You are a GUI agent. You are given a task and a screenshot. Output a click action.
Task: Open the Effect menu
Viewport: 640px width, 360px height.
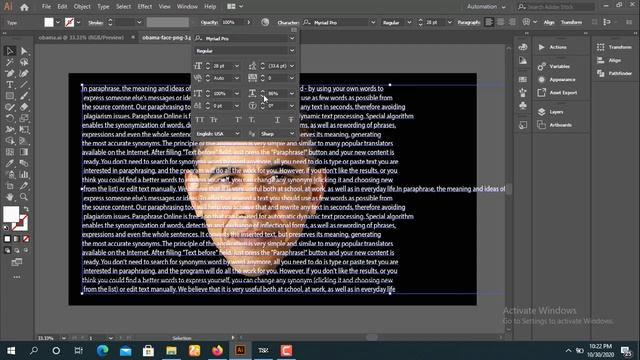click(x=144, y=7)
